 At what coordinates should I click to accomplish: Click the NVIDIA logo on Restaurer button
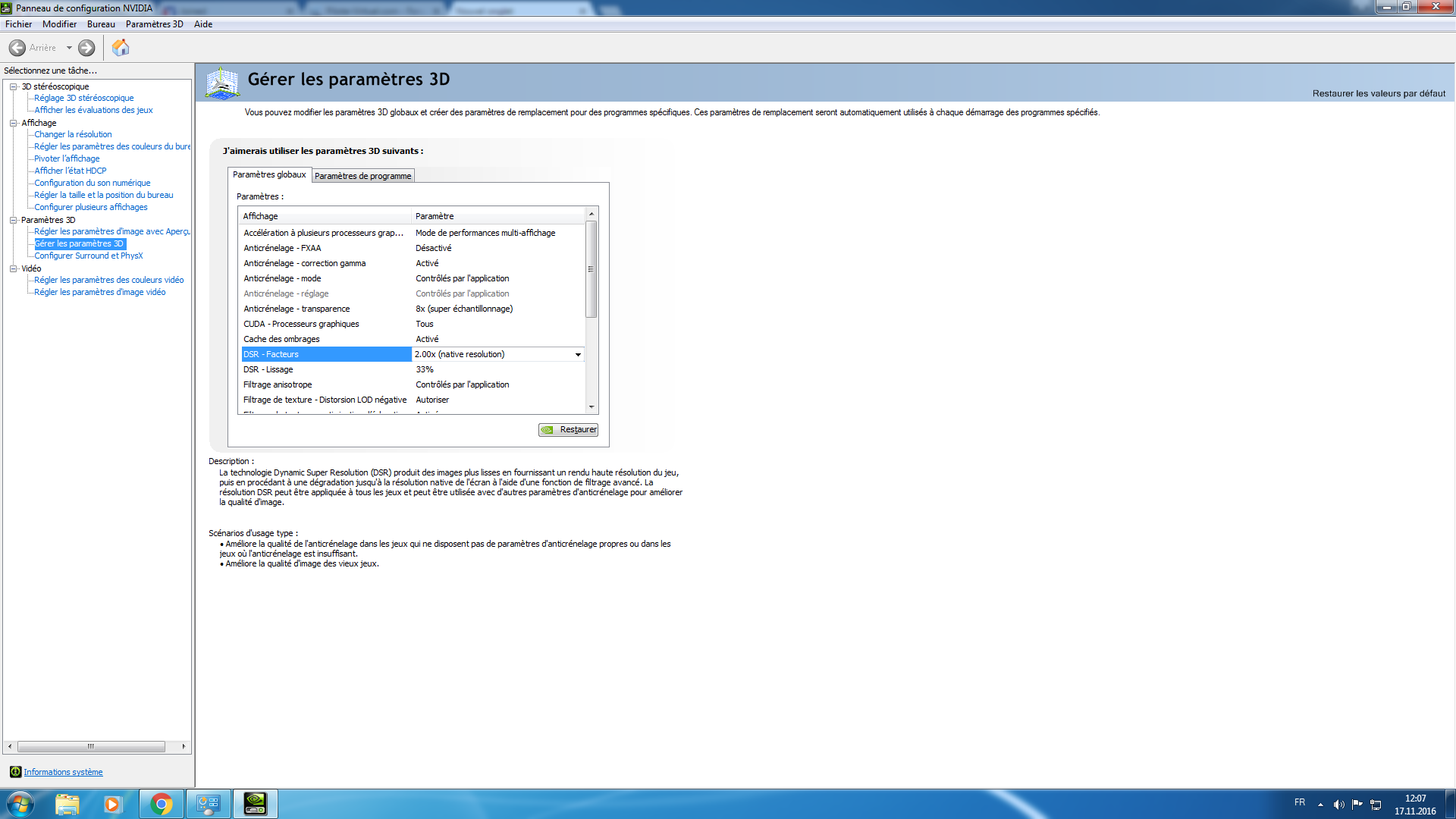[x=548, y=430]
